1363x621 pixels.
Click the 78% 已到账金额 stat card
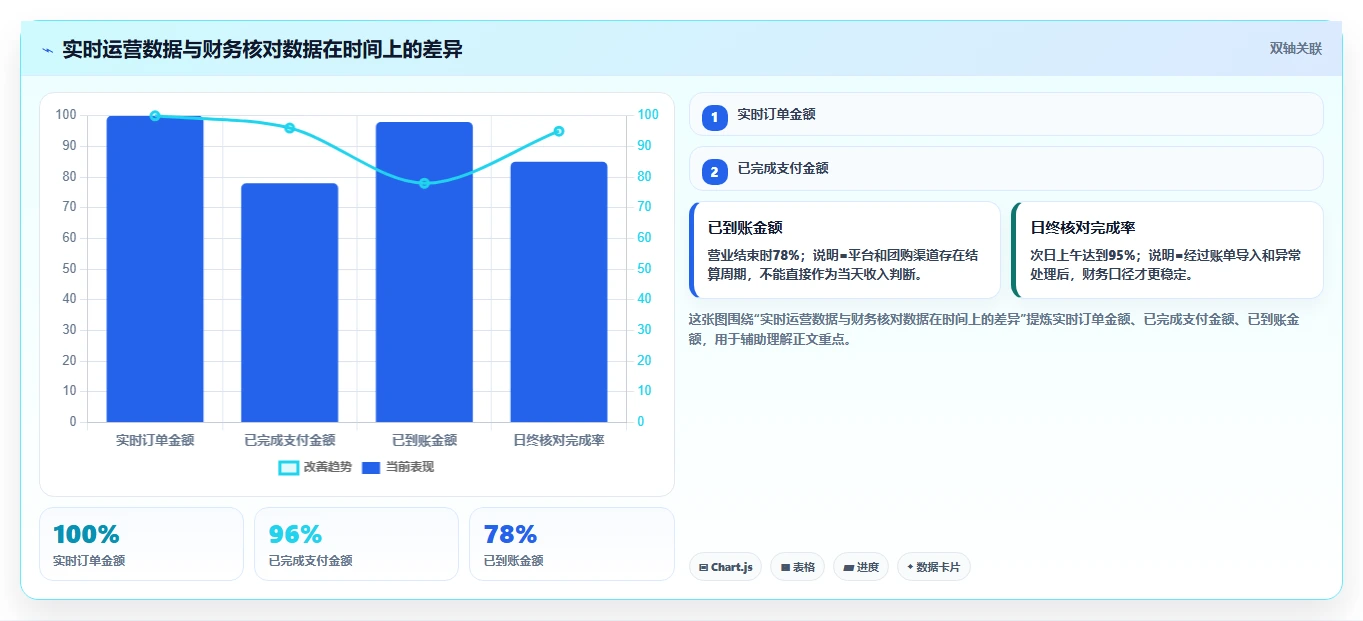tap(571, 544)
